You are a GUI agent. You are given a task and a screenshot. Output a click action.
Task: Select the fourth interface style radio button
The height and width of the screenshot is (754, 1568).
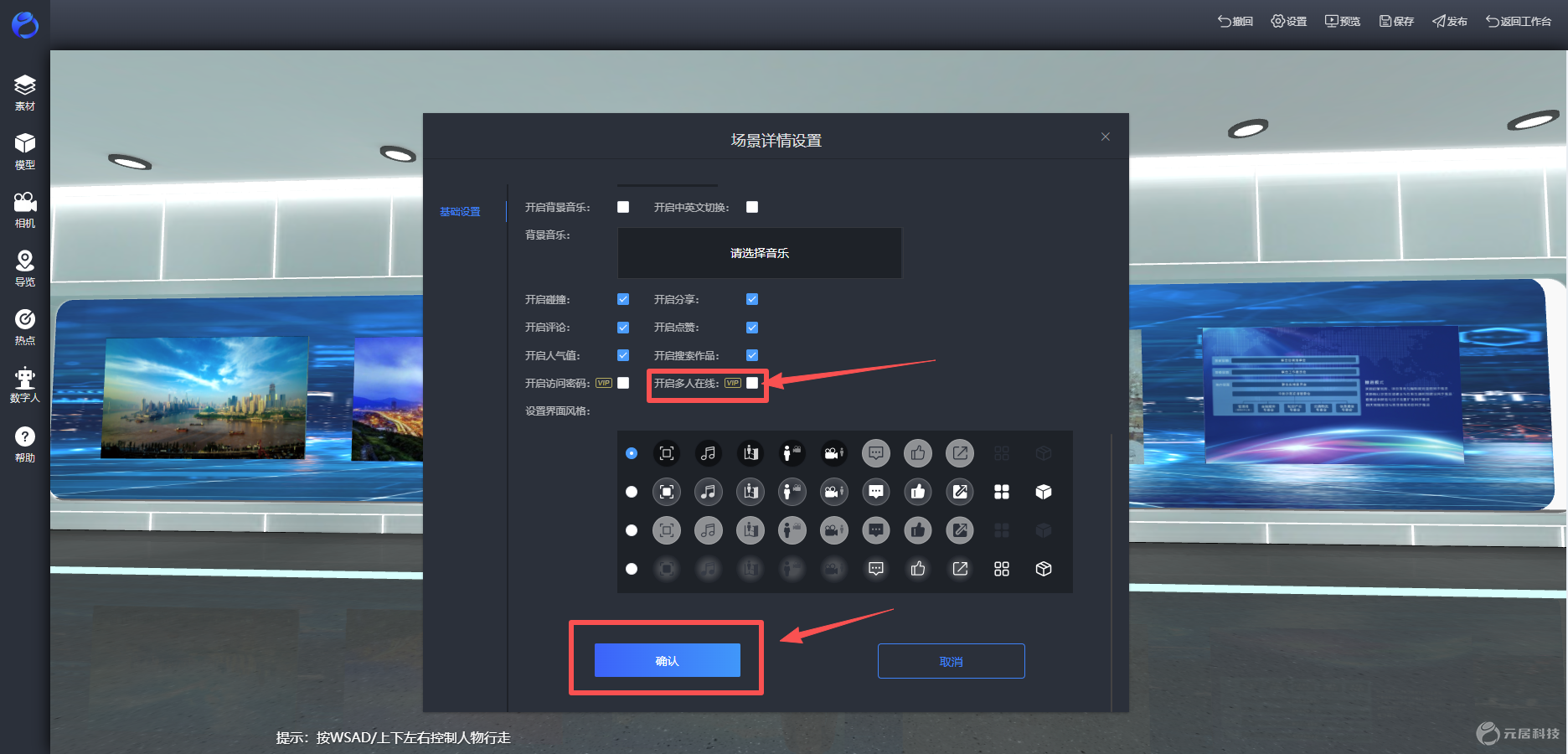(632, 569)
